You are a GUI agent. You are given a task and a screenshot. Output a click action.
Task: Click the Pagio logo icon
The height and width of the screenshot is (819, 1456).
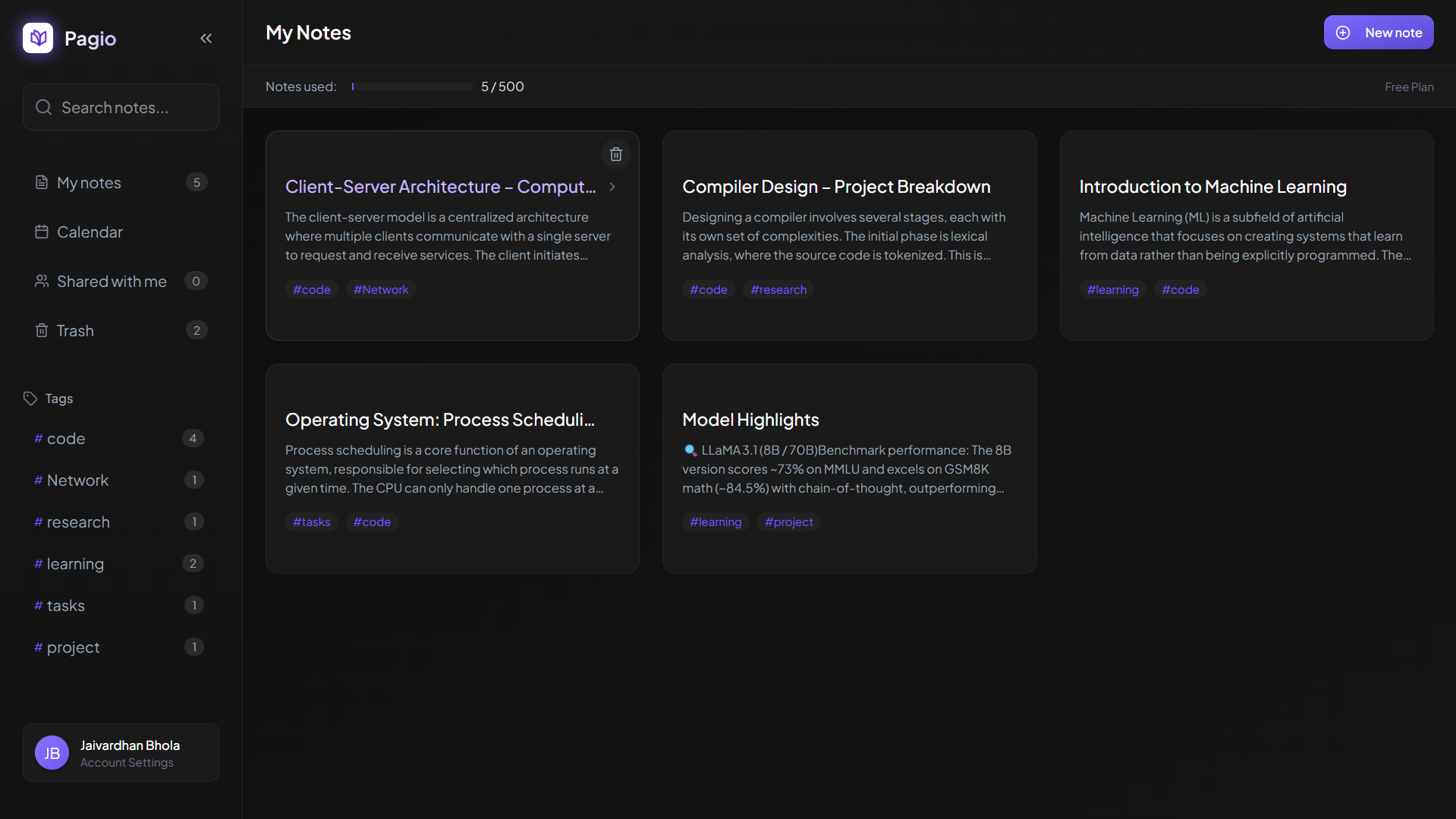click(38, 38)
